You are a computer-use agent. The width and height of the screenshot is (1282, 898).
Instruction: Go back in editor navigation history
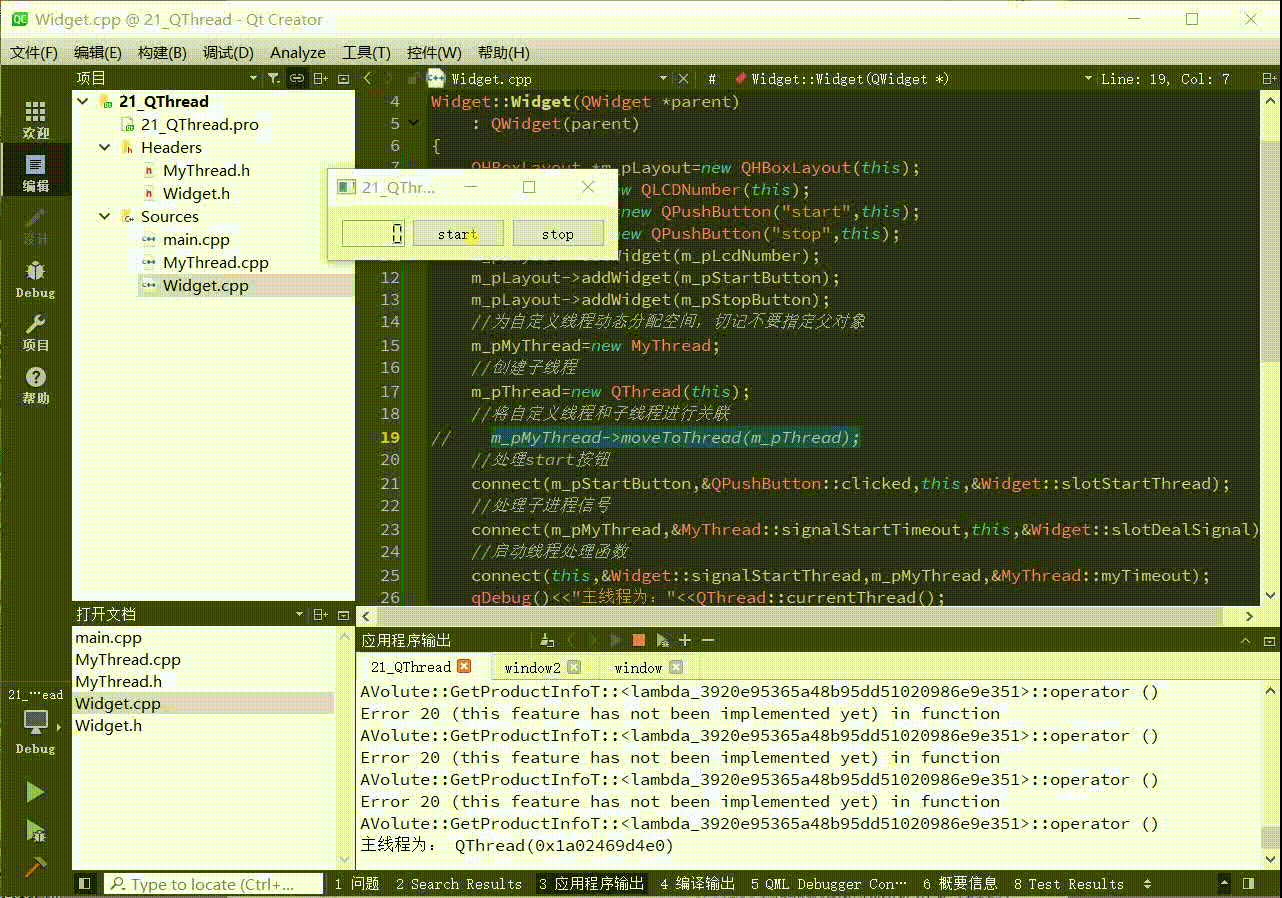point(367,78)
